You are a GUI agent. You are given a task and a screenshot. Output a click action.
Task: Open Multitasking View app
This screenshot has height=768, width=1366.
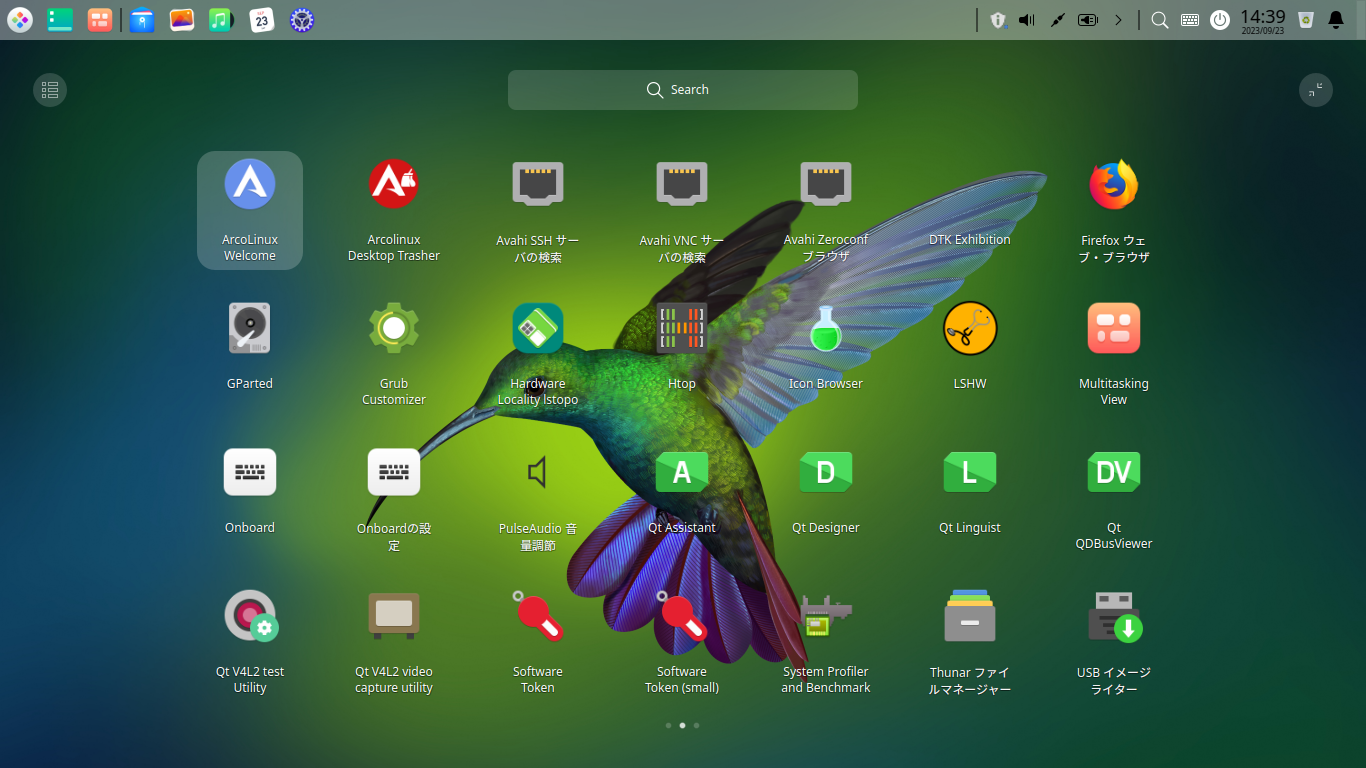[1114, 354]
